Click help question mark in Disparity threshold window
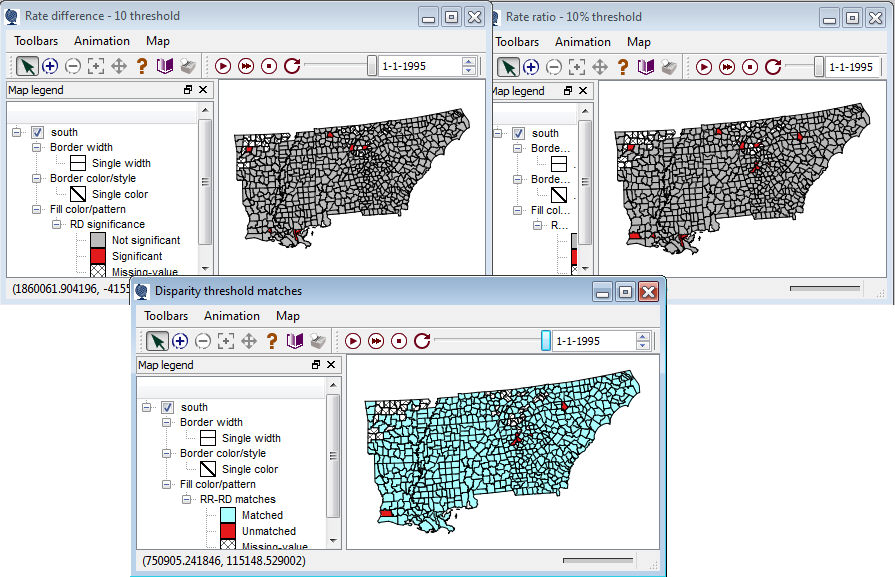The height and width of the screenshot is (577, 895). (x=272, y=341)
